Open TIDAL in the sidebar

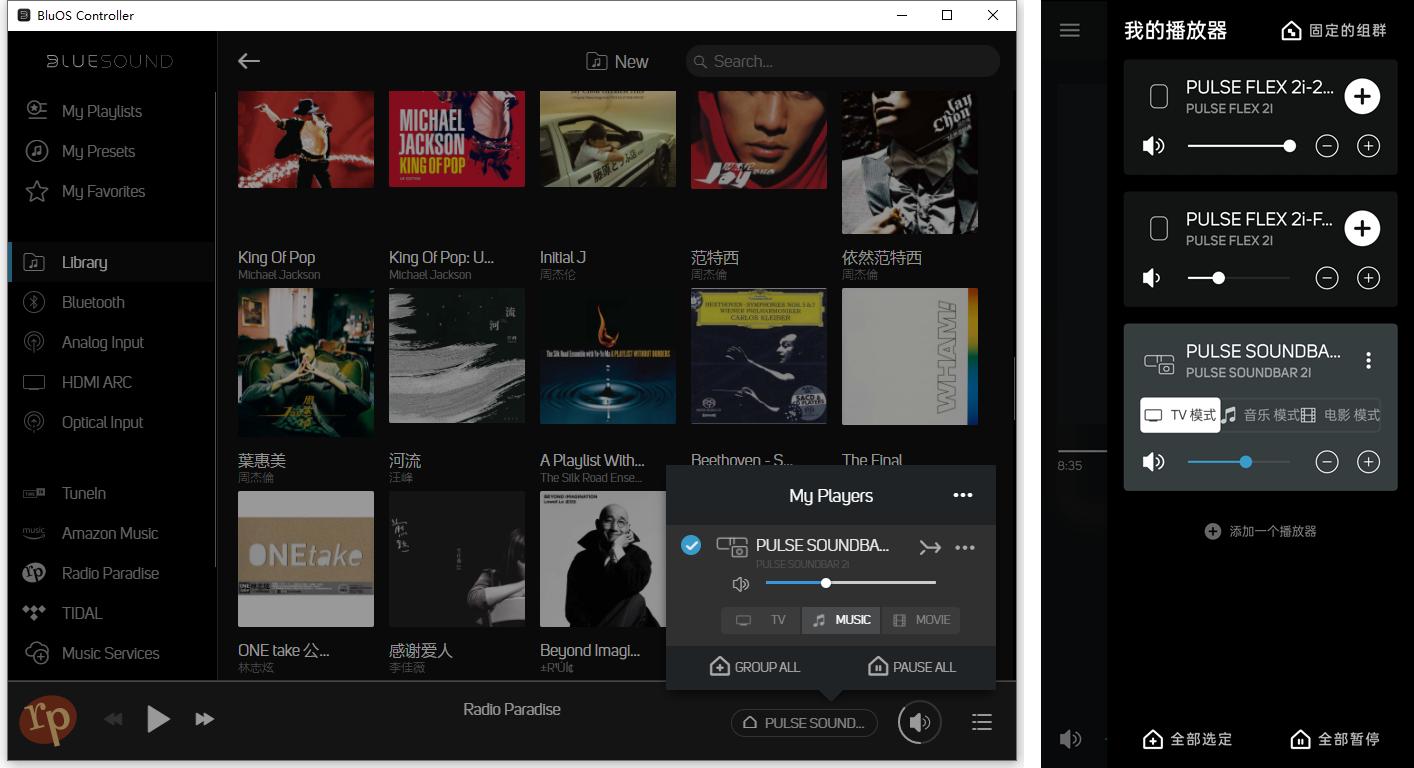pos(82,613)
